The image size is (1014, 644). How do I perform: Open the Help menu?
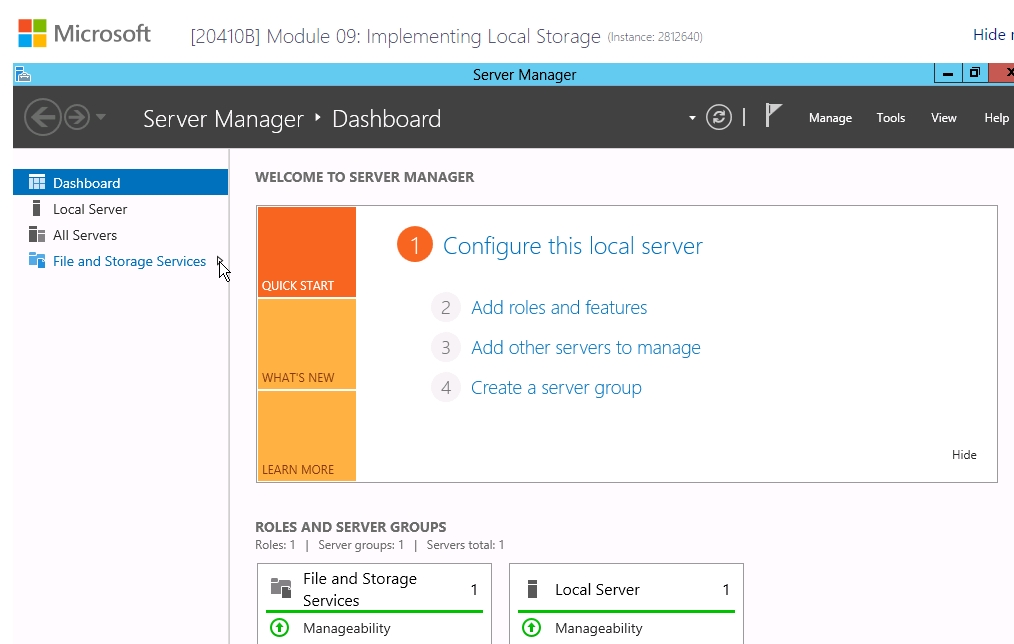pos(997,118)
